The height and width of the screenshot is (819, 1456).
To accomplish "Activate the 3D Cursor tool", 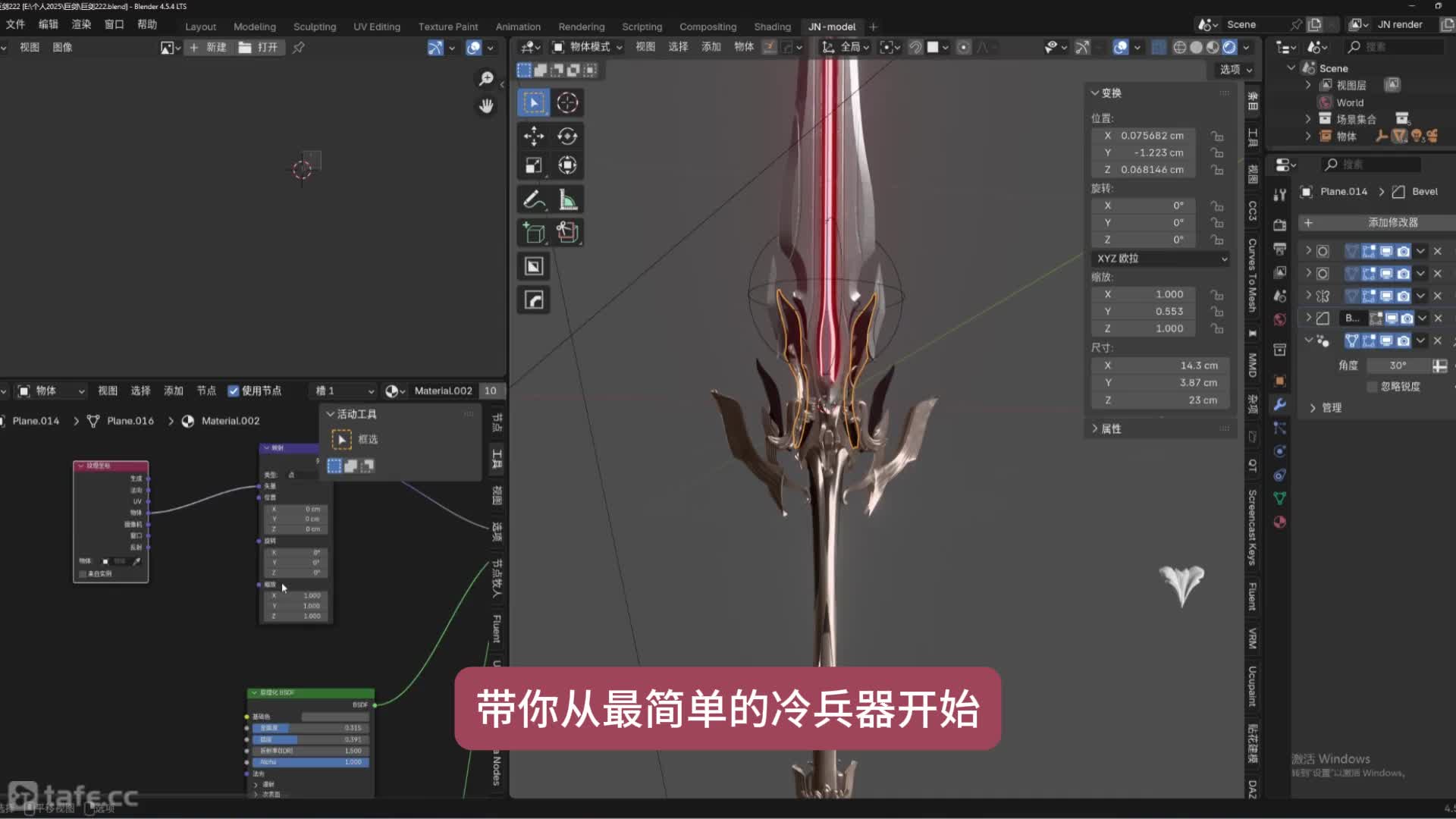I will tap(567, 102).
